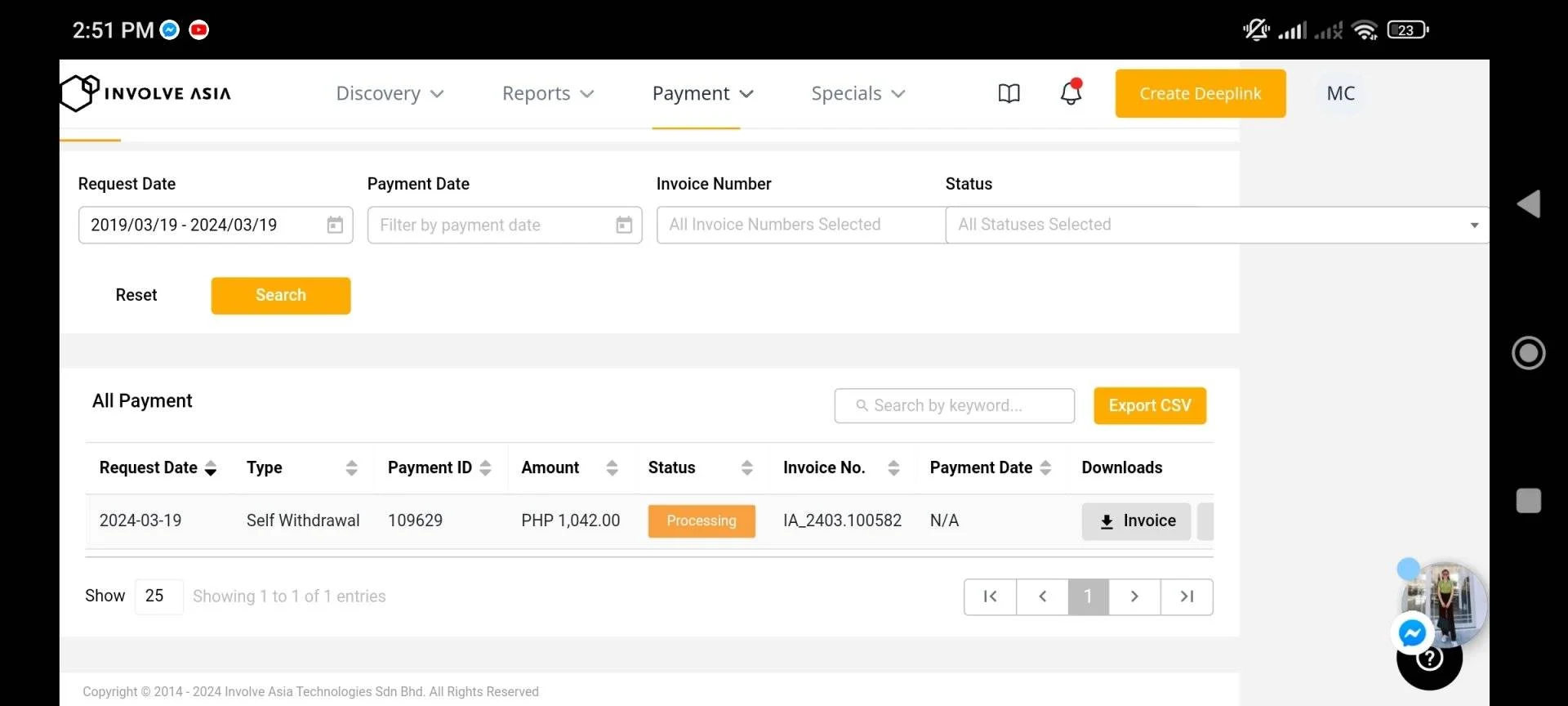Export payments with Export CSV
The width and height of the screenshot is (1568, 706).
click(1150, 405)
